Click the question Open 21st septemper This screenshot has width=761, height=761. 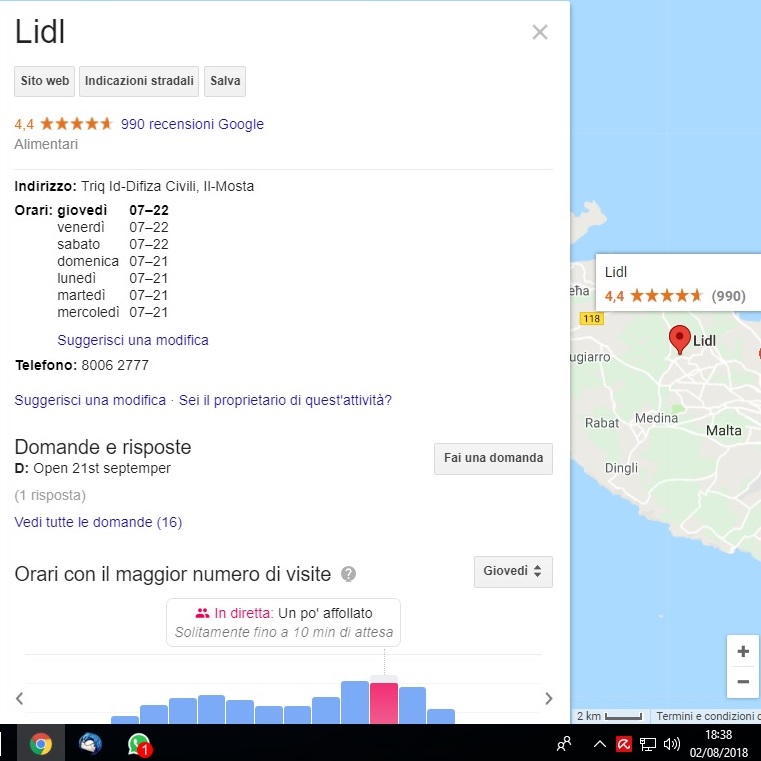pyautogui.click(x=102, y=468)
